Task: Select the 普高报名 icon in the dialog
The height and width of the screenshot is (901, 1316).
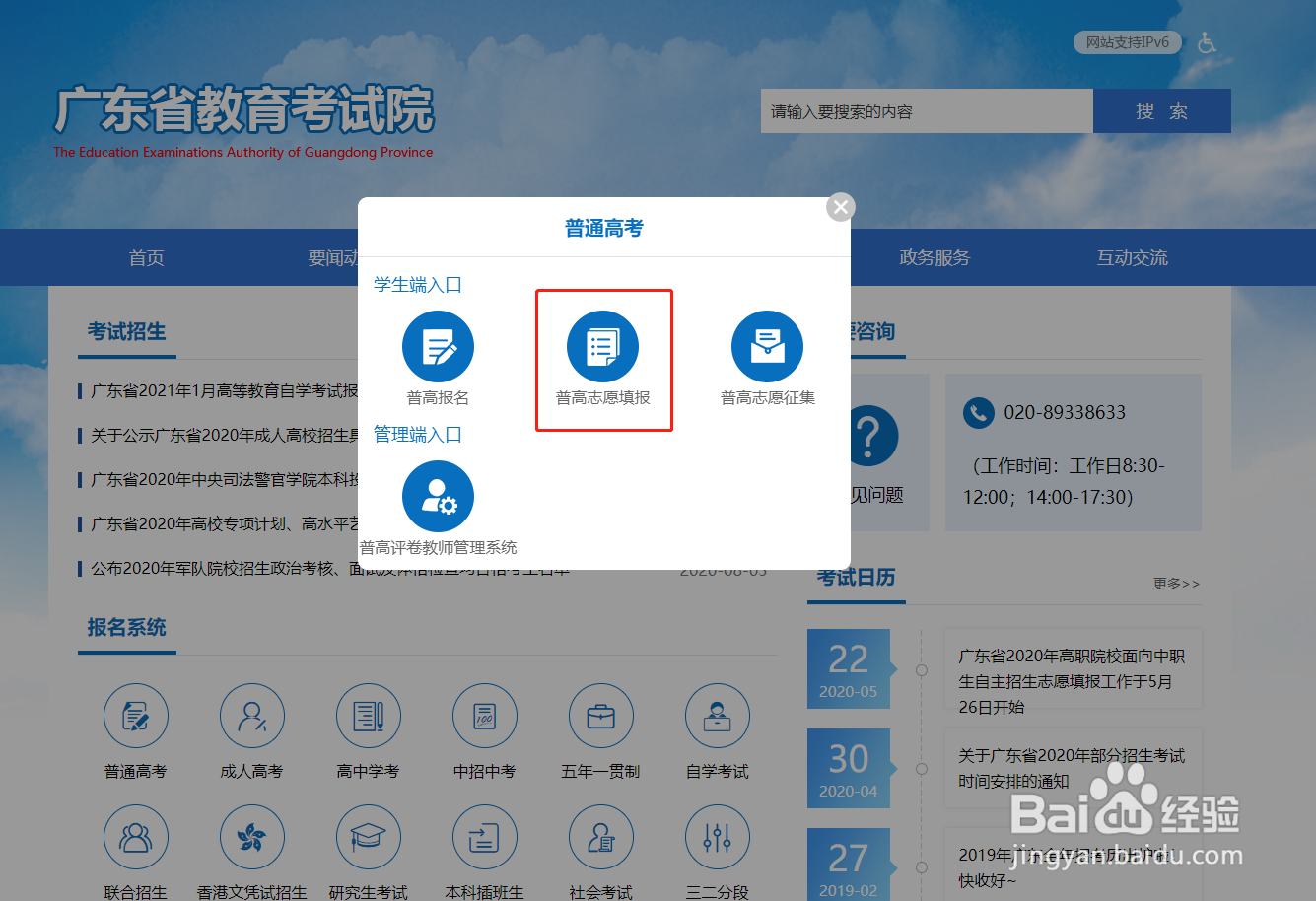Action: pyautogui.click(x=438, y=346)
